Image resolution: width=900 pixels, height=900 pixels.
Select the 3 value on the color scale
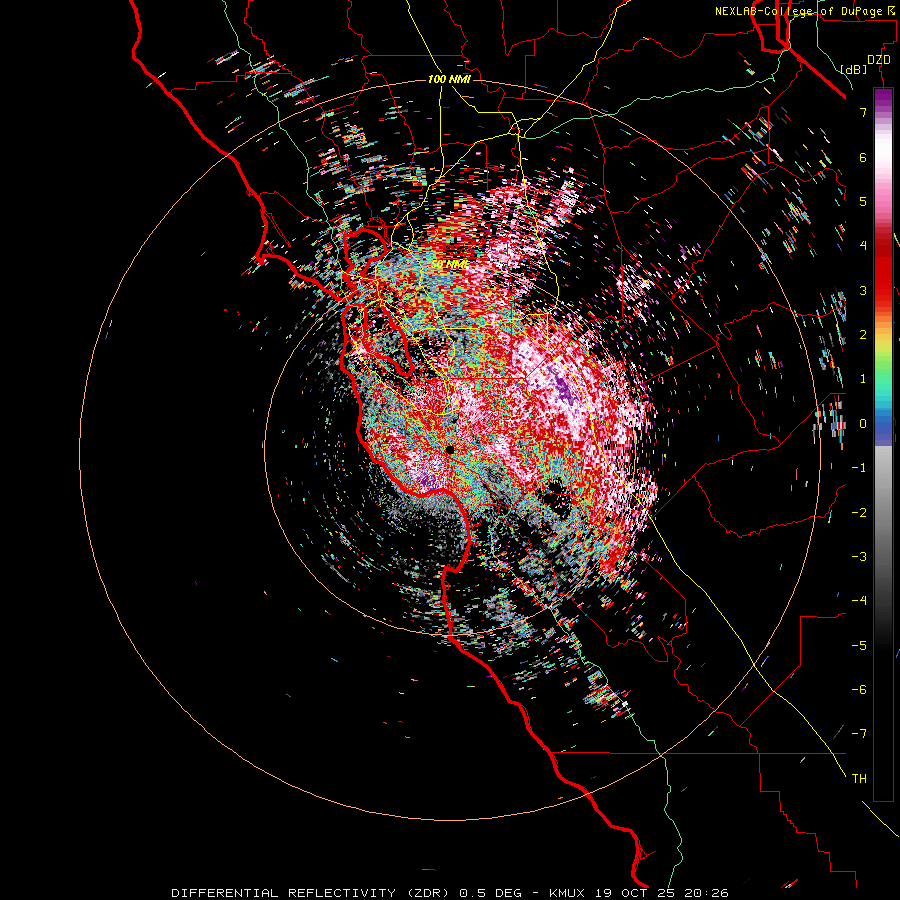863,290
